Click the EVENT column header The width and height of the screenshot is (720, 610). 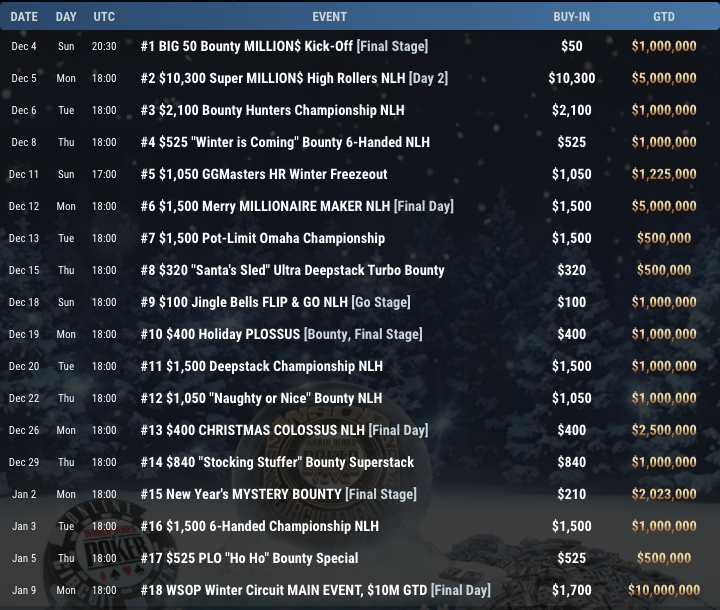tap(330, 17)
